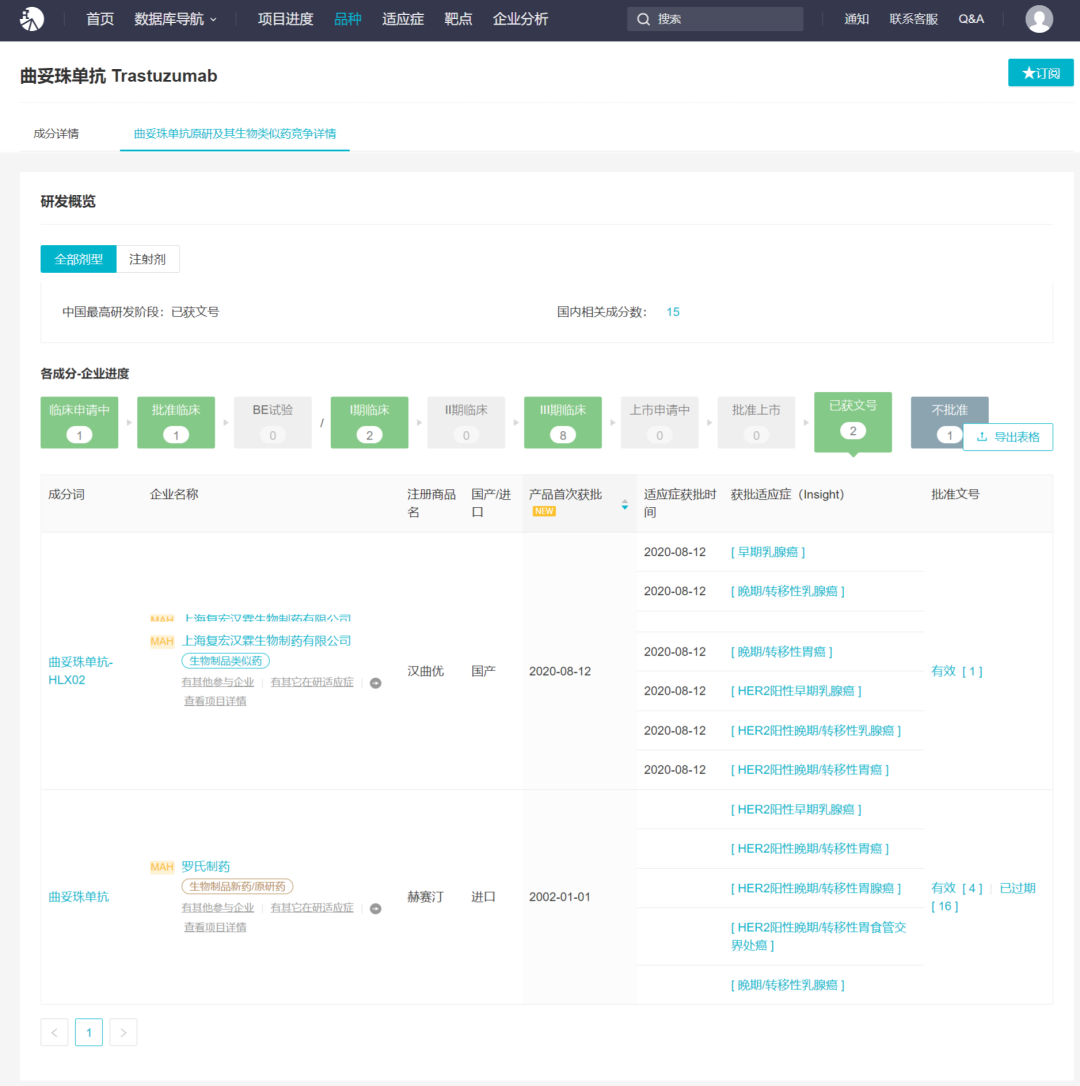The width and height of the screenshot is (1080, 1086).
Task: Open the 2020-08-12 [ 晚期/转移性胃癌 ] indication
Action: pos(781,652)
